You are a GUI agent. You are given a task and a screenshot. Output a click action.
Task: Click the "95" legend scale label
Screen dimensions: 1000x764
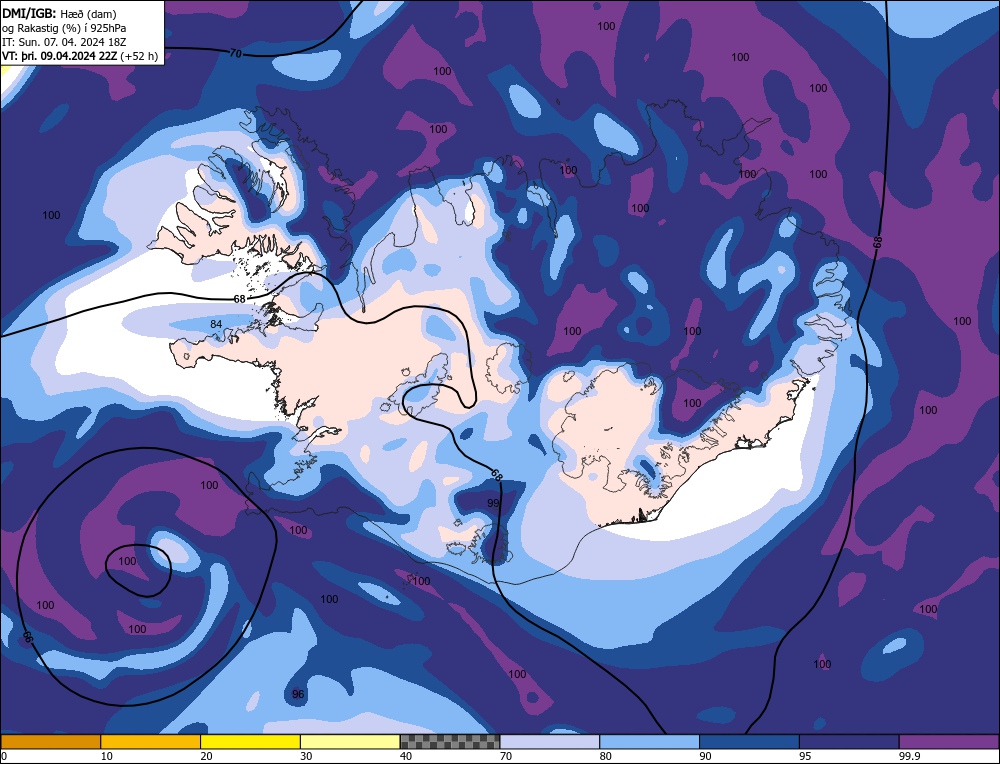coord(805,756)
